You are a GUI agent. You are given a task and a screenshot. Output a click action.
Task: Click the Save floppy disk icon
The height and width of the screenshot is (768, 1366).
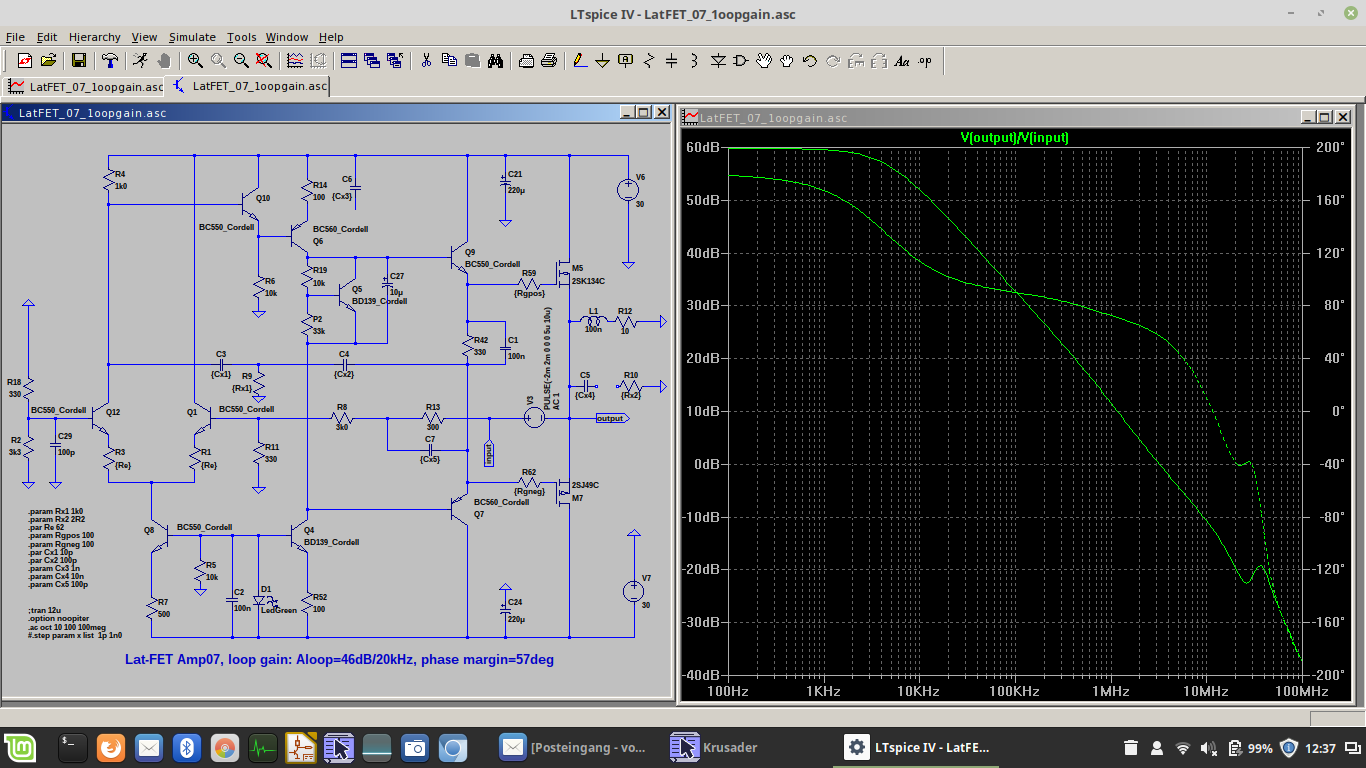pyautogui.click(x=79, y=61)
